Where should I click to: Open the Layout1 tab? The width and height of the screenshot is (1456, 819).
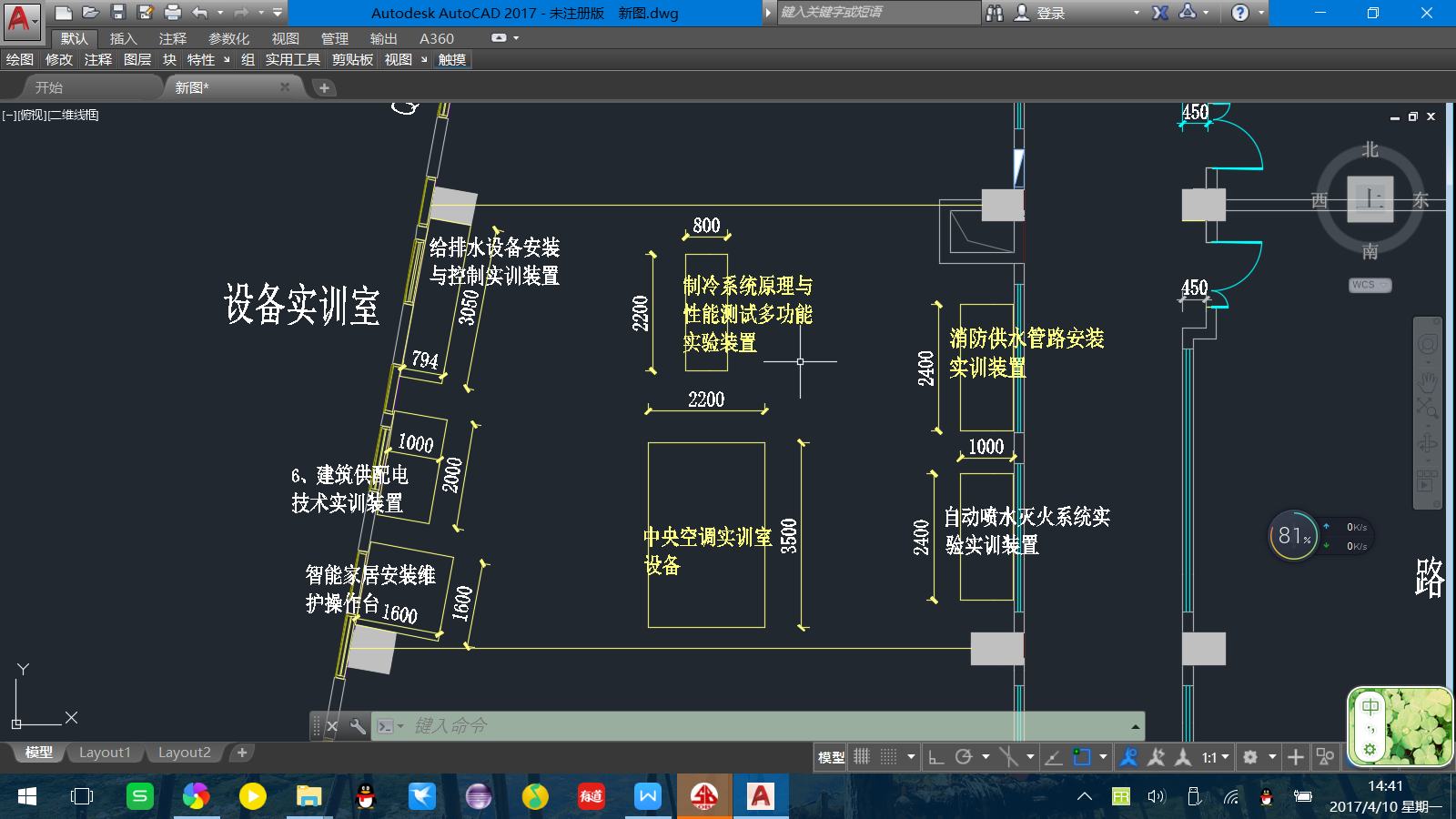[x=105, y=753]
